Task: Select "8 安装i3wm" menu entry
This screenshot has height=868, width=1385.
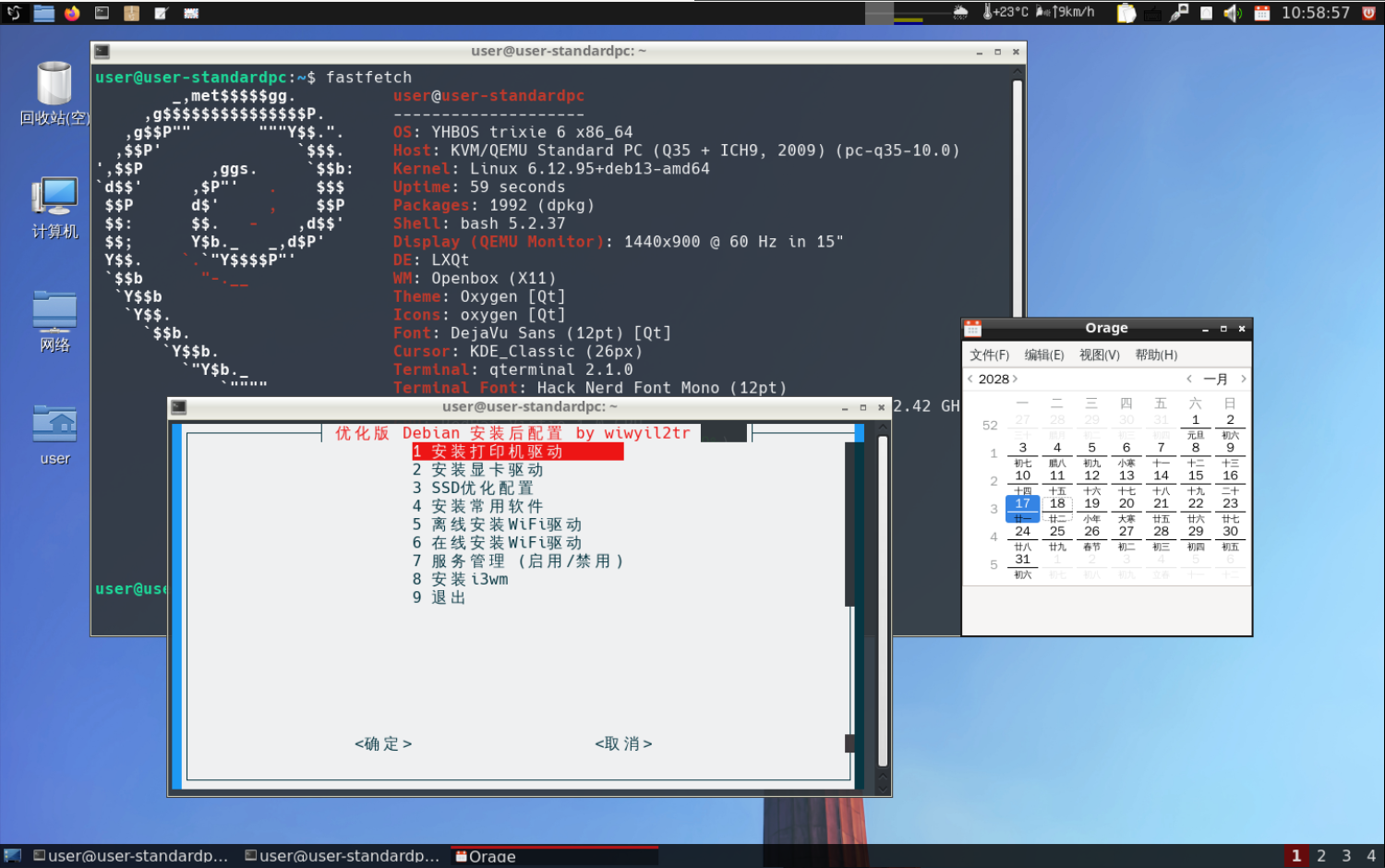Action: tap(460, 579)
